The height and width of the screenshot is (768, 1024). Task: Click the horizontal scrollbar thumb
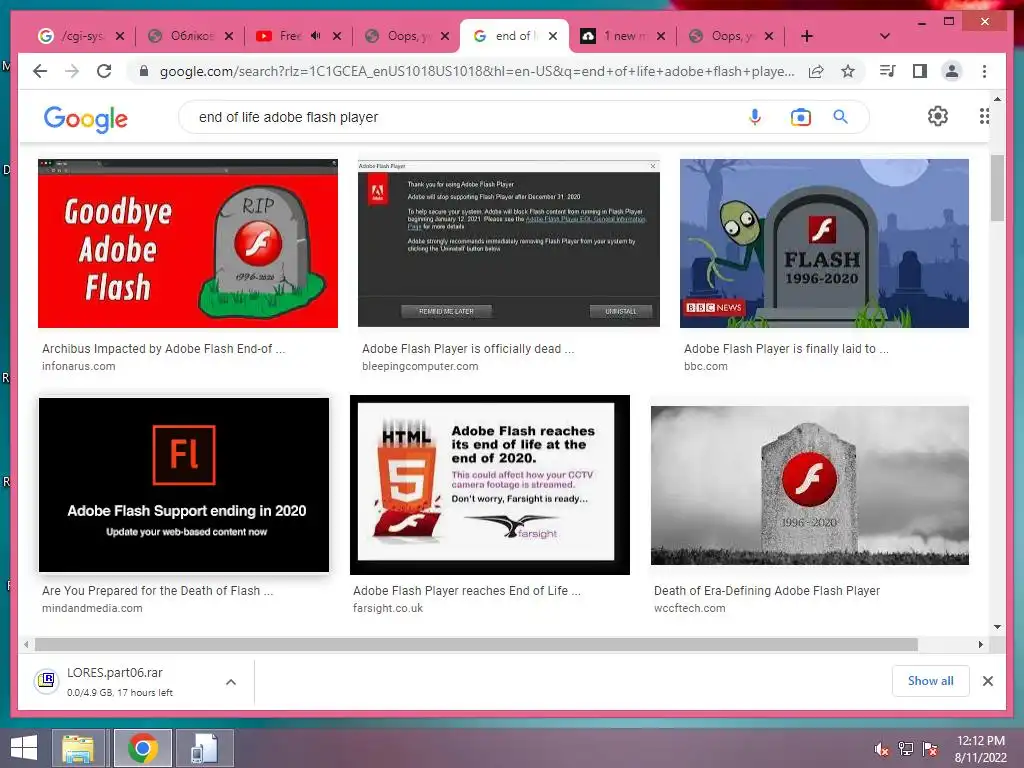pyautogui.click(x=476, y=645)
